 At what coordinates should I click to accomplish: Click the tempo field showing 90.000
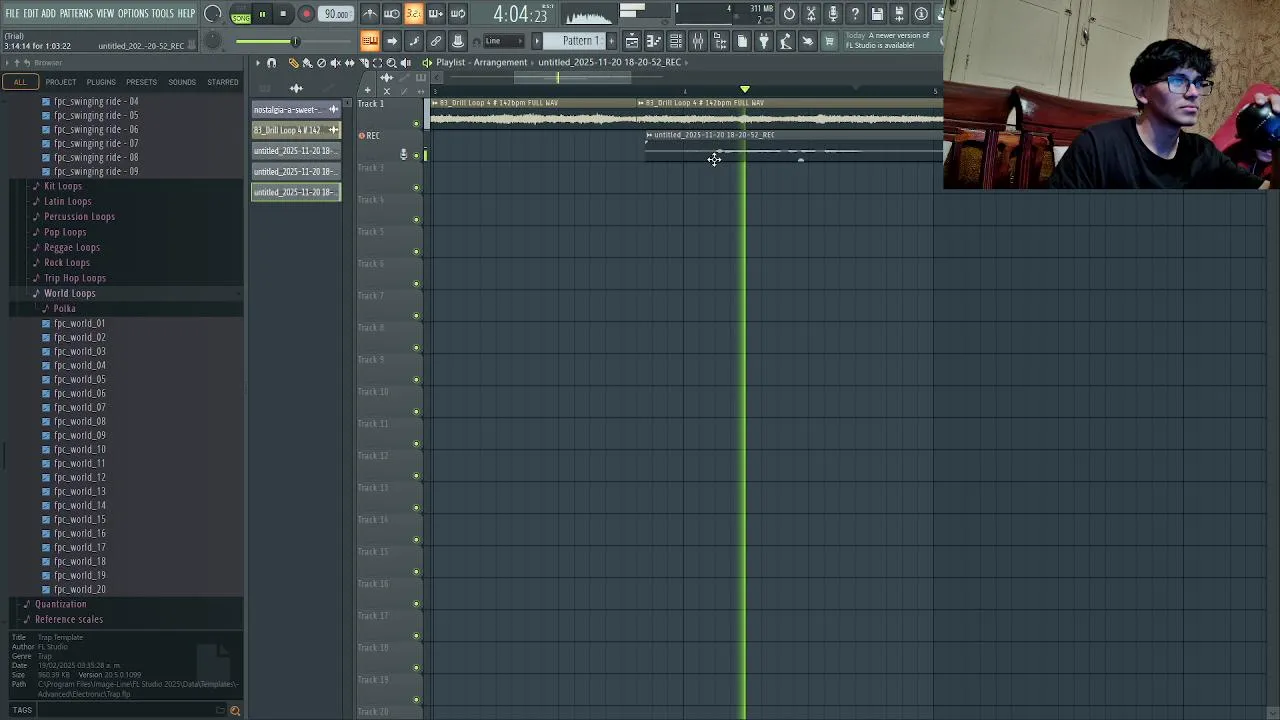(x=336, y=14)
